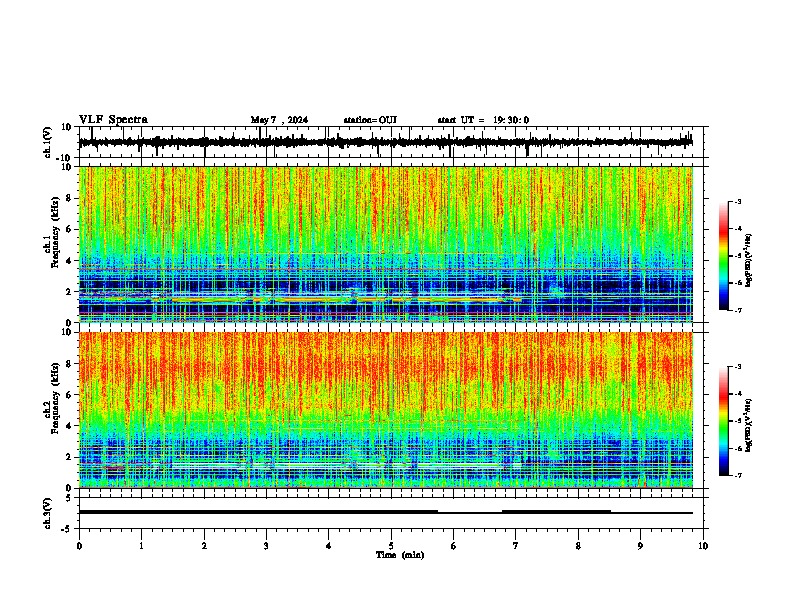Click the "ch.1(V)" waveform axis label

click(x=48, y=142)
